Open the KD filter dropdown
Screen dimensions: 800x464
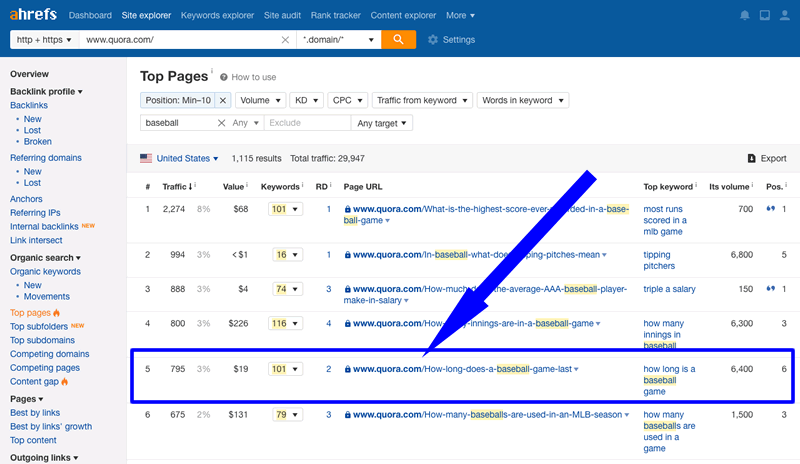pos(307,101)
